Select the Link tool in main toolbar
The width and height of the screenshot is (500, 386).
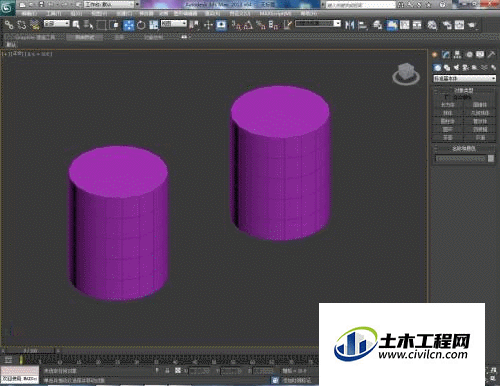(x=9, y=25)
